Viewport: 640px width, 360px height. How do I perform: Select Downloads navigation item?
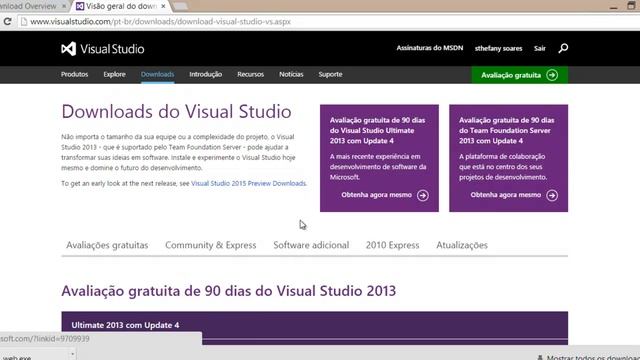pos(158,74)
